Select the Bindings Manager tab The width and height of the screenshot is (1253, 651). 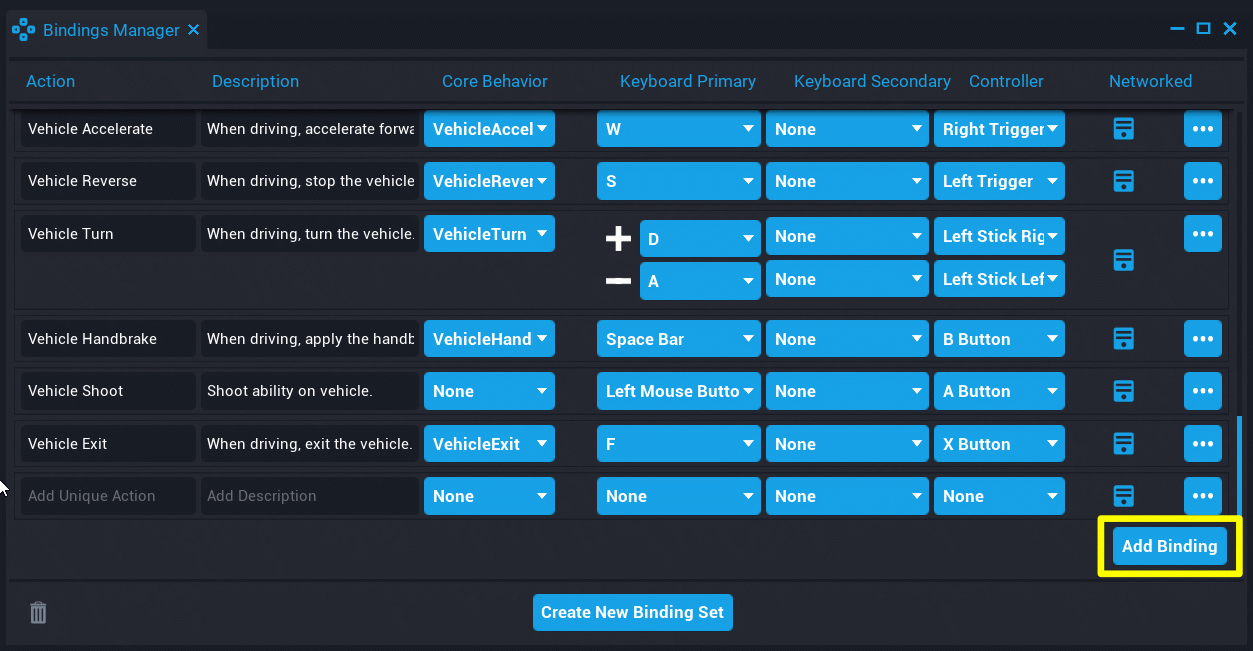pos(110,30)
